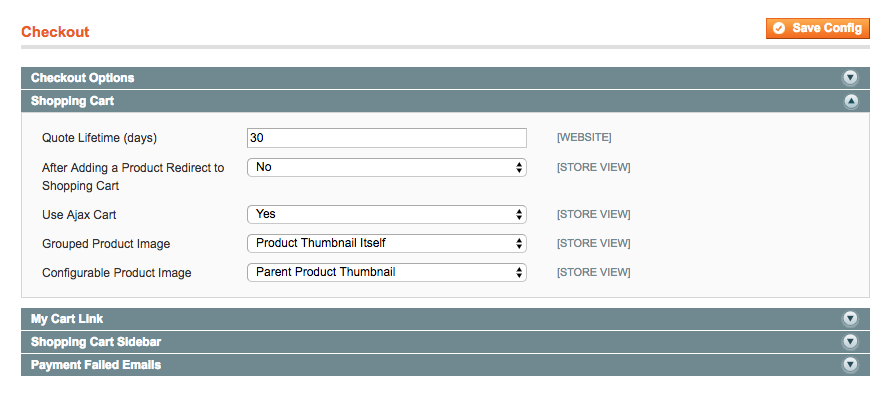Image resolution: width=885 pixels, height=396 pixels.
Task: Open the Payment Failed Emails section
Action: pos(445,365)
